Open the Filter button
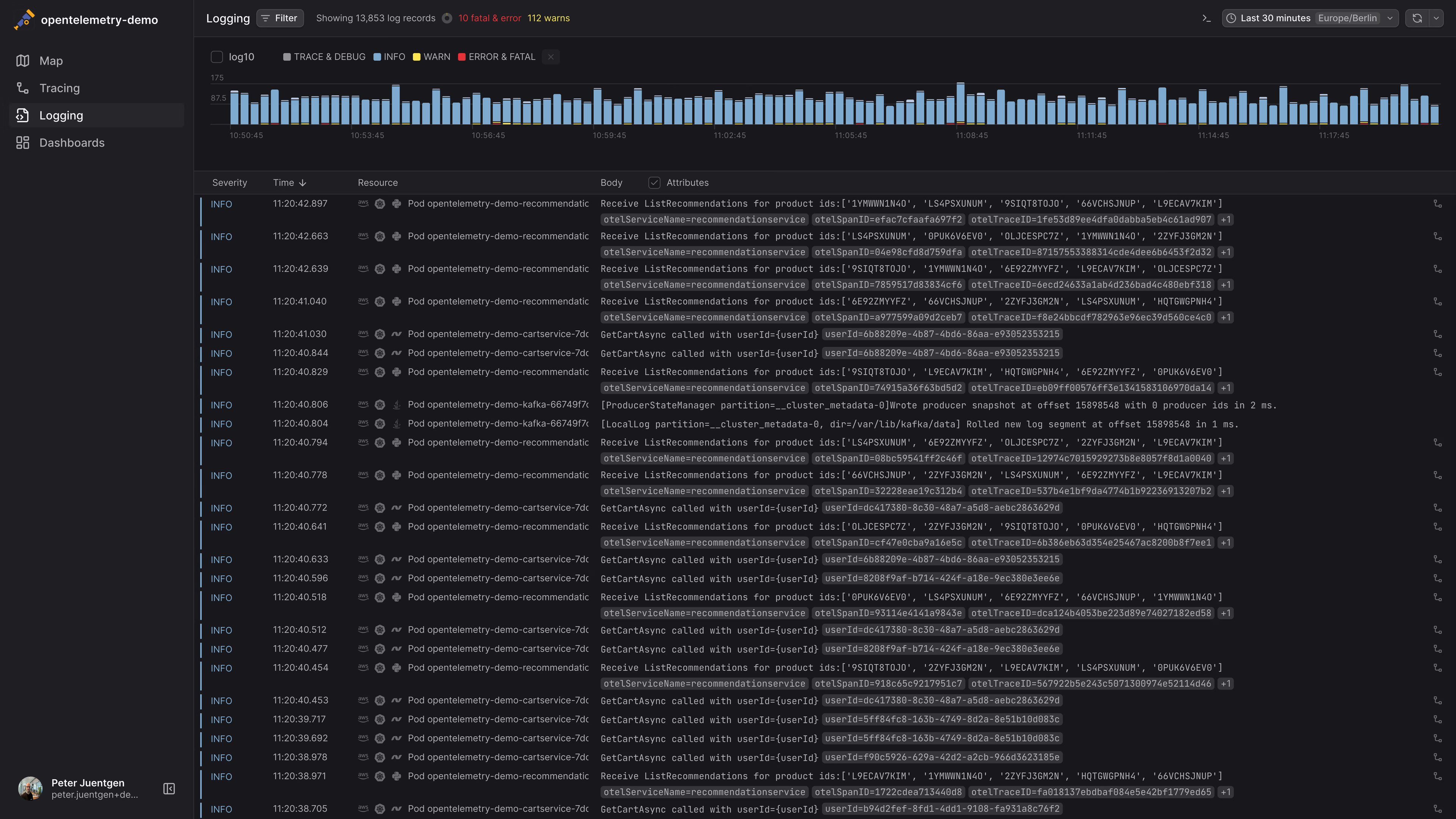Screen dimensions: 1456x819 [280, 18]
